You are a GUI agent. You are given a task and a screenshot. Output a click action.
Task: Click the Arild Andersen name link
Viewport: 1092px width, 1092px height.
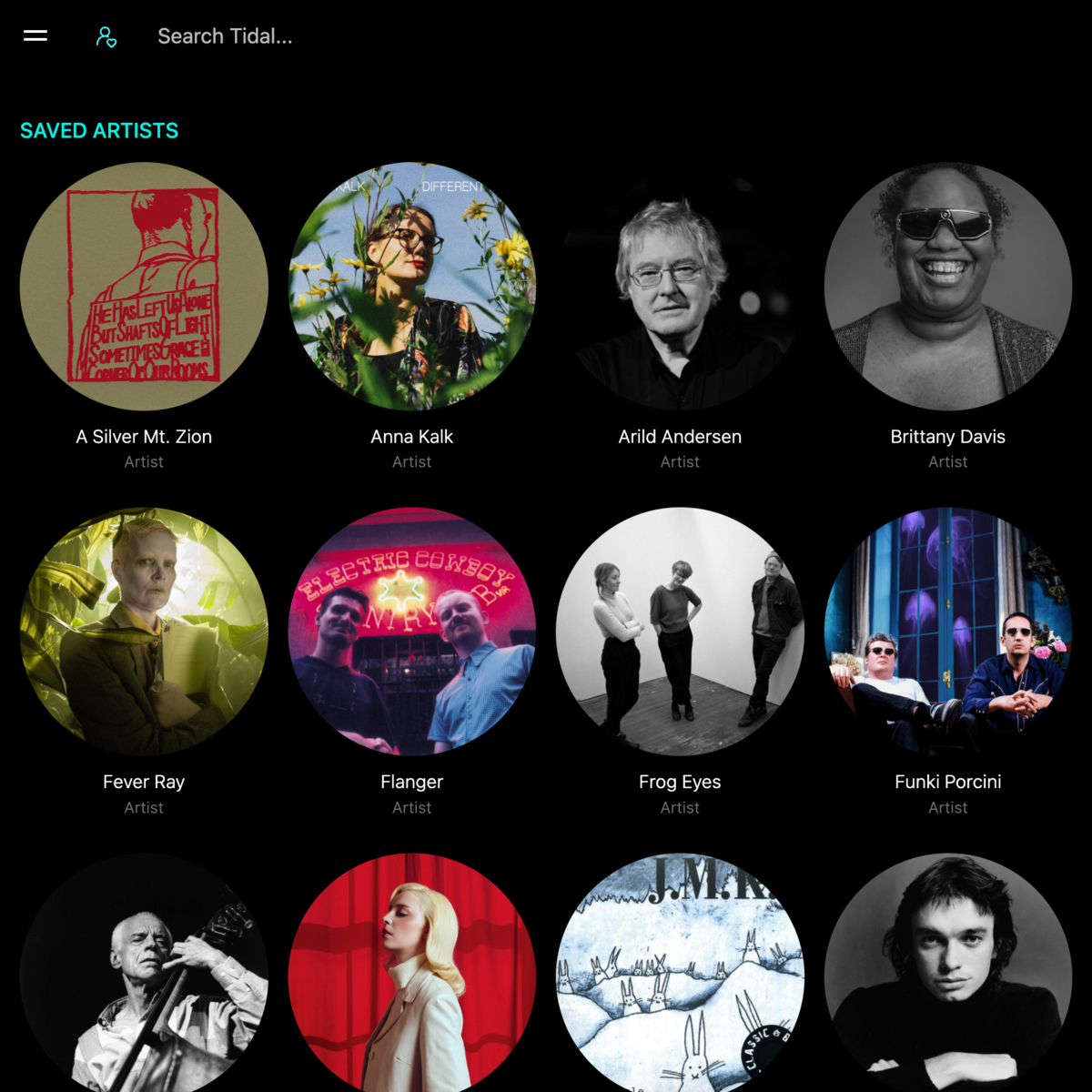tap(680, 437)
